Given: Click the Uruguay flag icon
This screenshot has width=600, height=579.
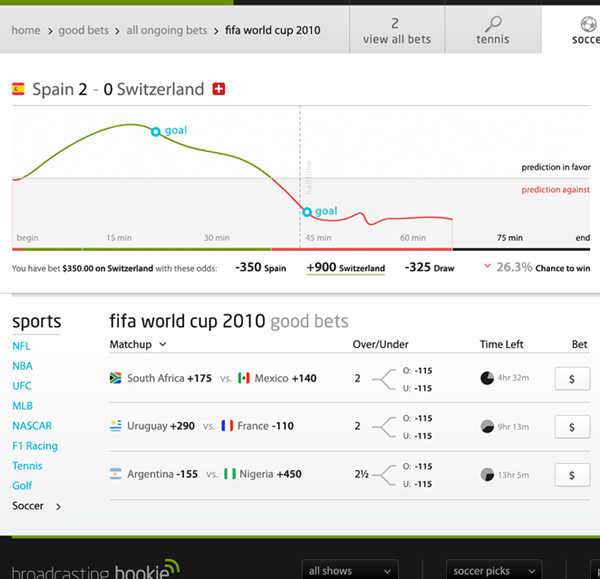Looking at the screenshot, I should [x=116, y=426].
